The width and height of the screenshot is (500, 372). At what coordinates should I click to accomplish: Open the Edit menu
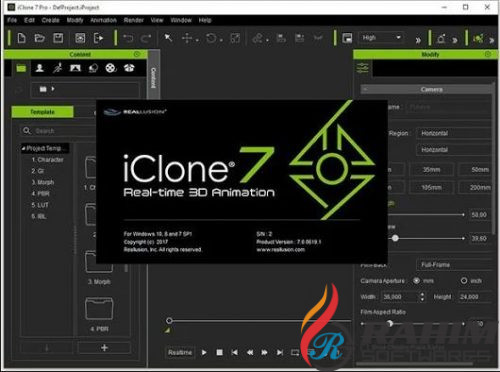point(29,20)
